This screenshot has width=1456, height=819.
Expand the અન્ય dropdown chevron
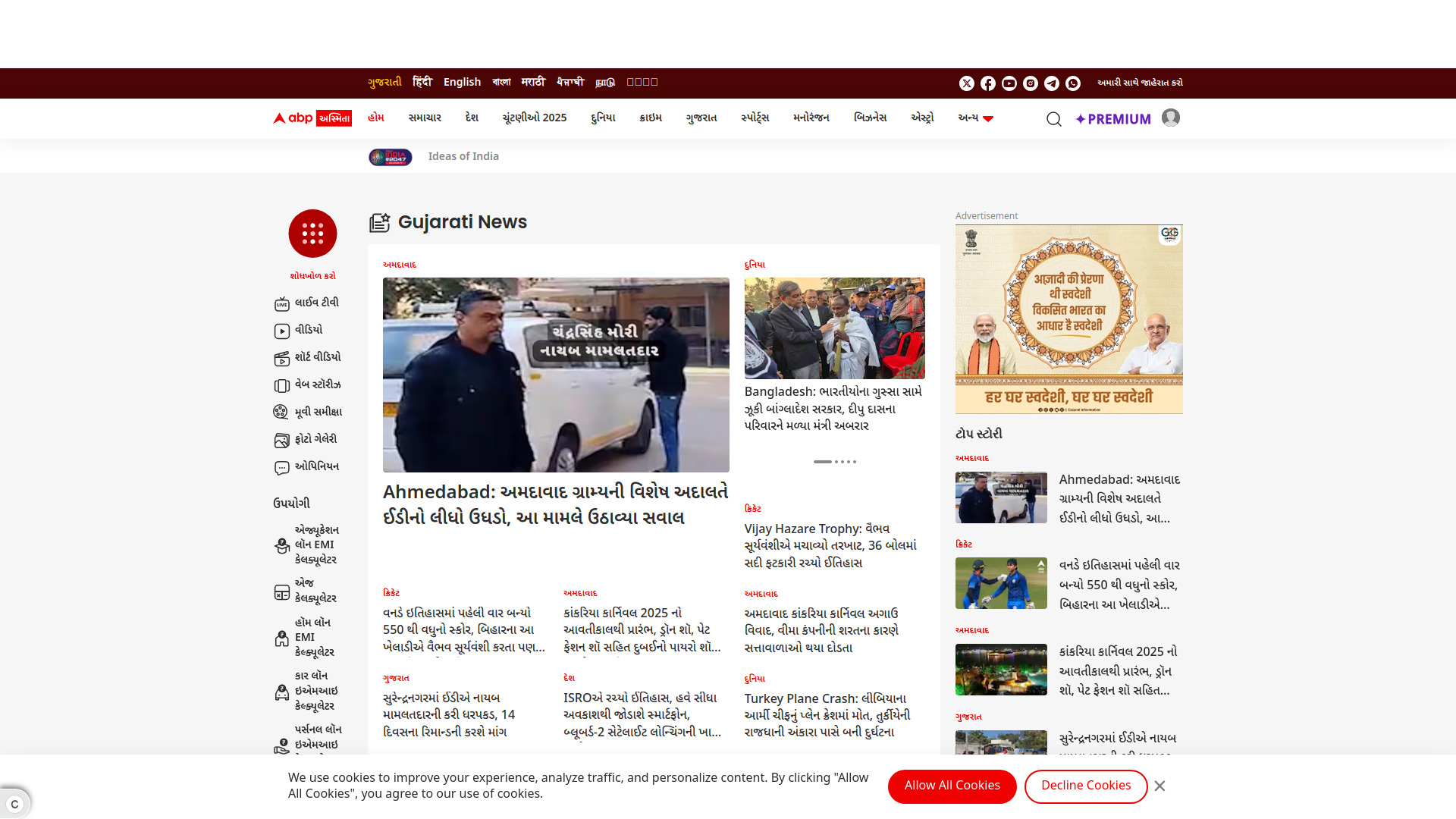988,119
